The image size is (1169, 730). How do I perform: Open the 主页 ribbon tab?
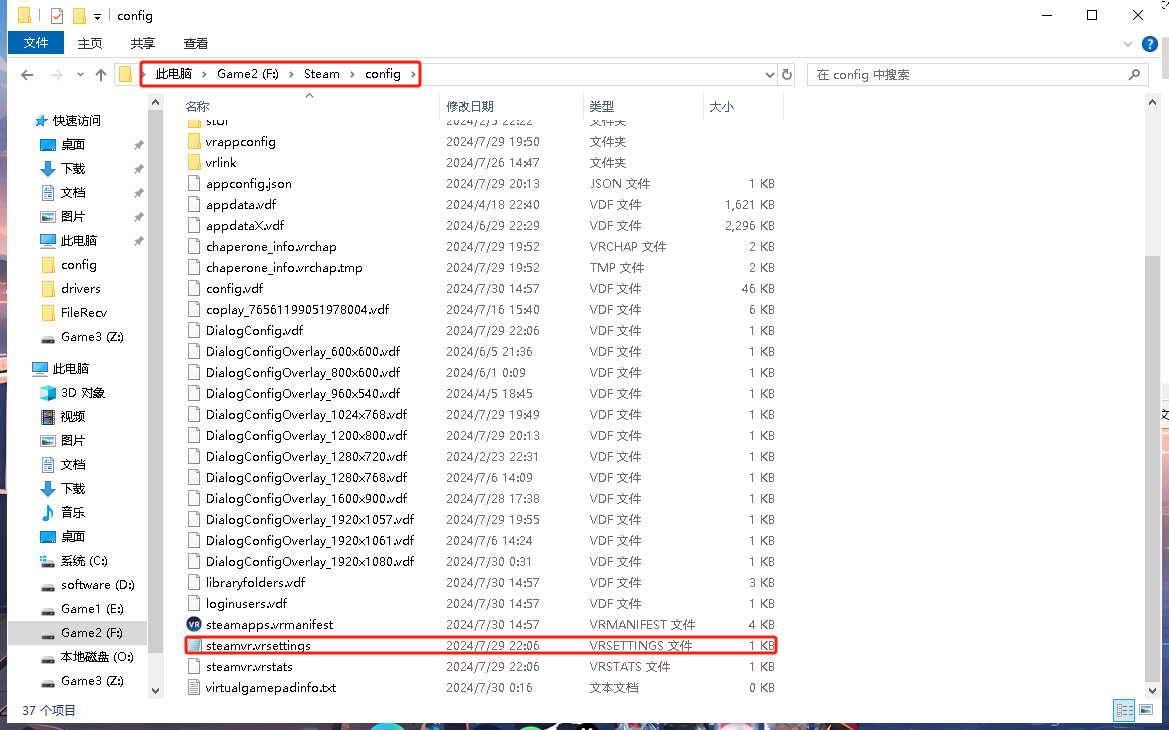90,43
